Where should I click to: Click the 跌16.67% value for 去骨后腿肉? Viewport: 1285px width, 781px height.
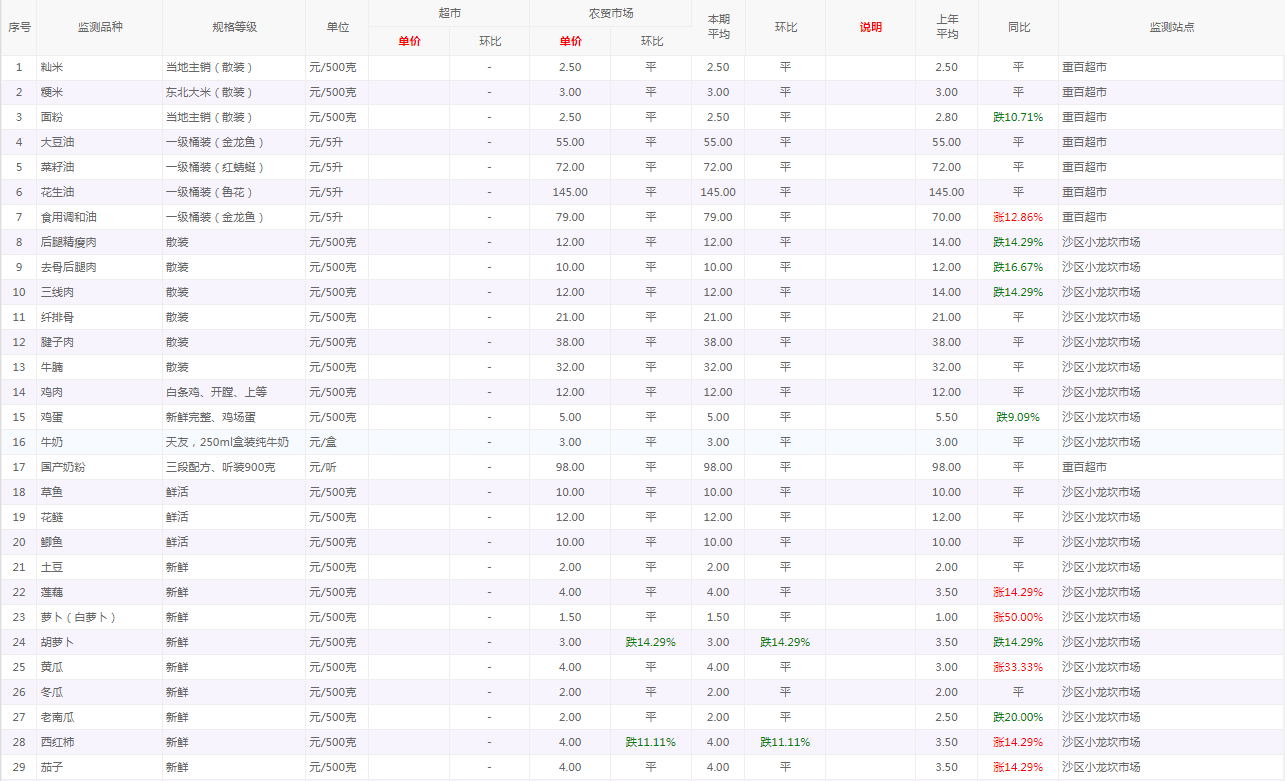pyautogui.click(x=1018, y=267)
